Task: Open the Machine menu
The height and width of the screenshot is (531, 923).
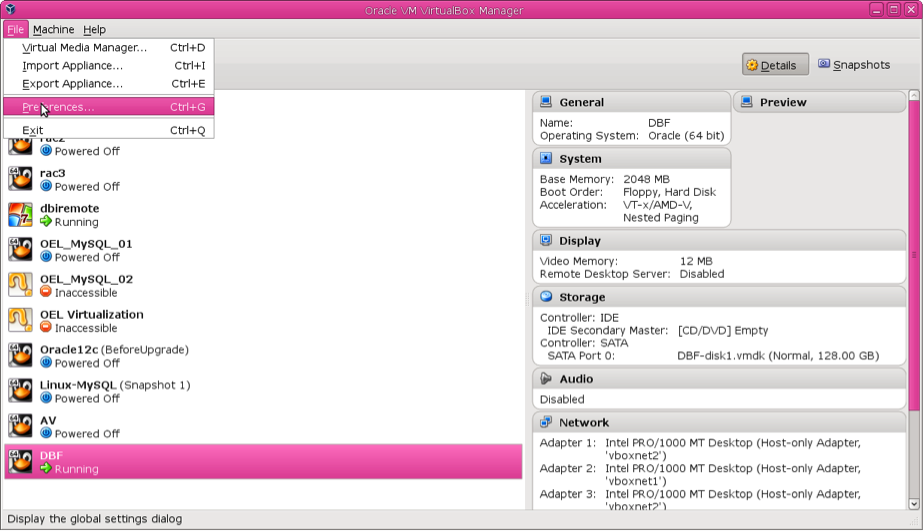Action: [x=53, y=30]
